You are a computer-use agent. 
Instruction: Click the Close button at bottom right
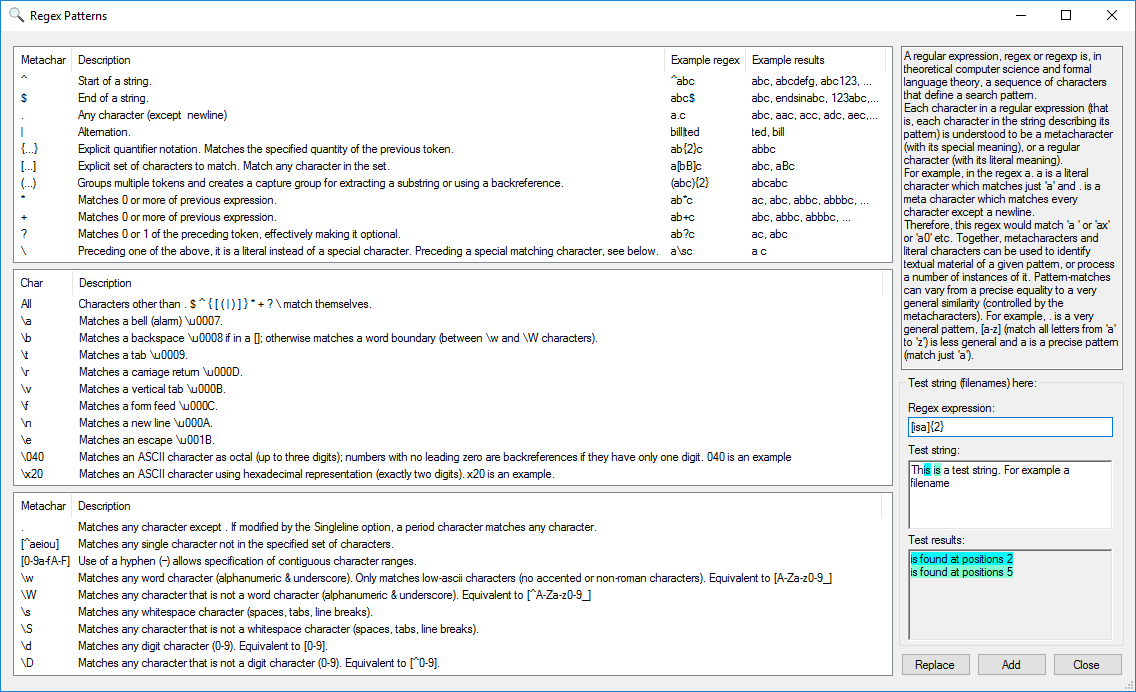pyautogui.click(x=1086, y=664)
